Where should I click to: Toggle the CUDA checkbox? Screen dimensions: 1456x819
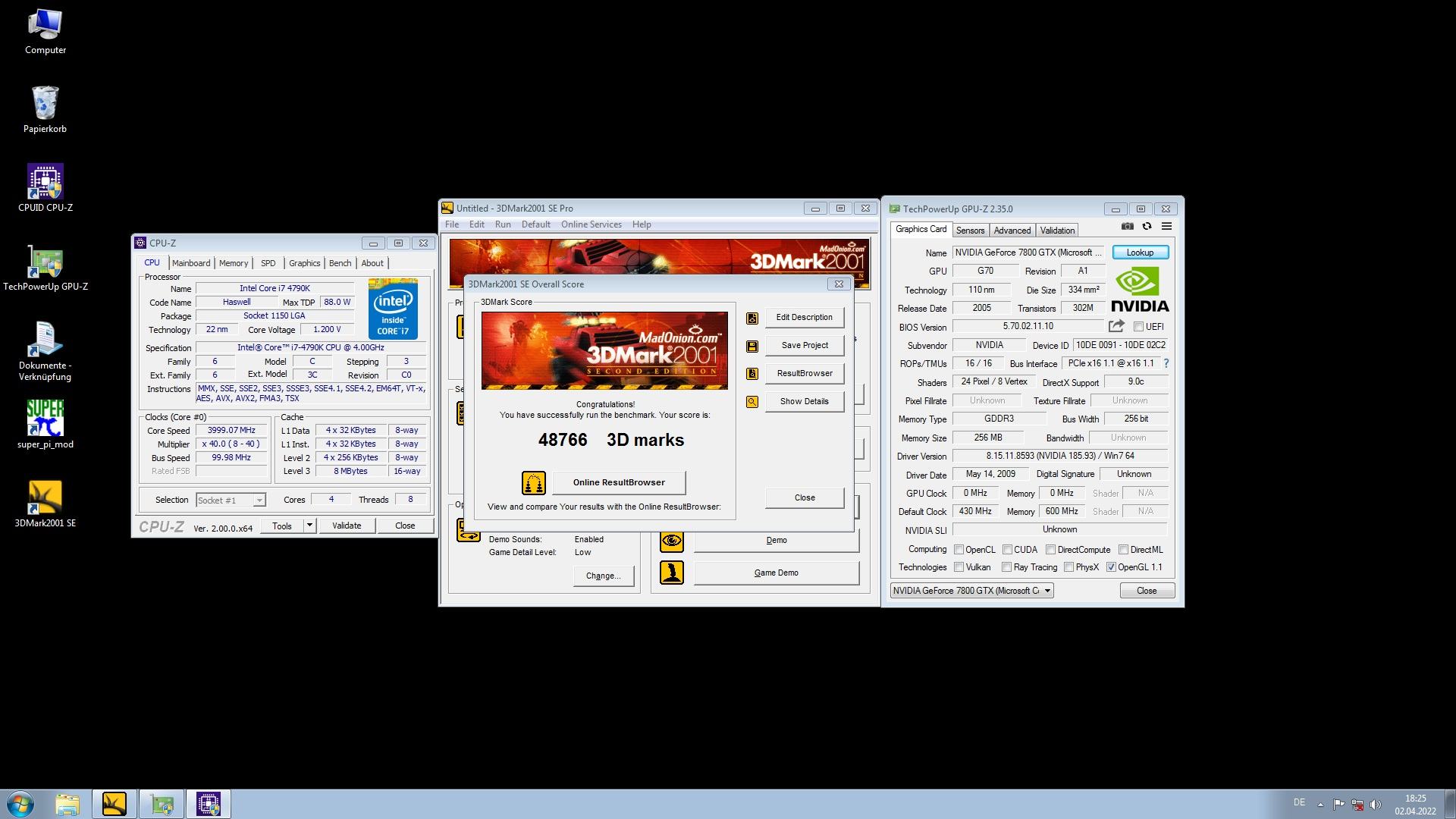[1007, 550]
